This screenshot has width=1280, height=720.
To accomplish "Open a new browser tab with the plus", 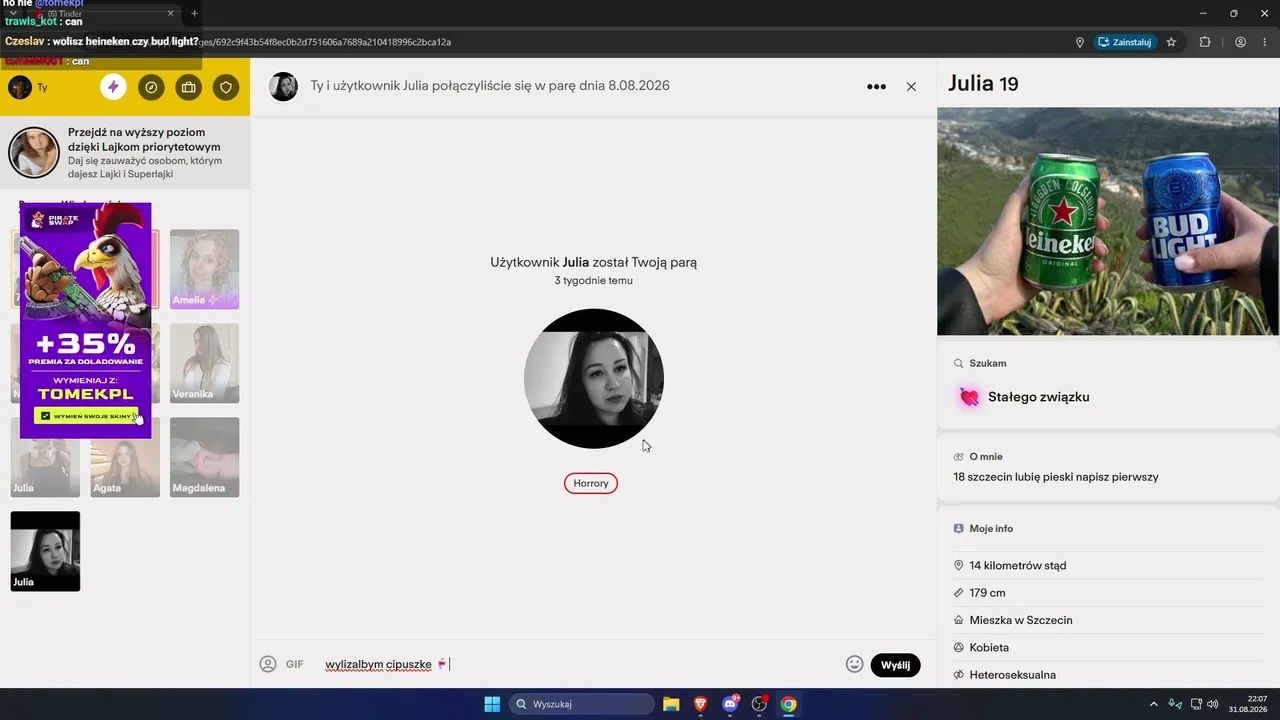I will coord(194,13).
